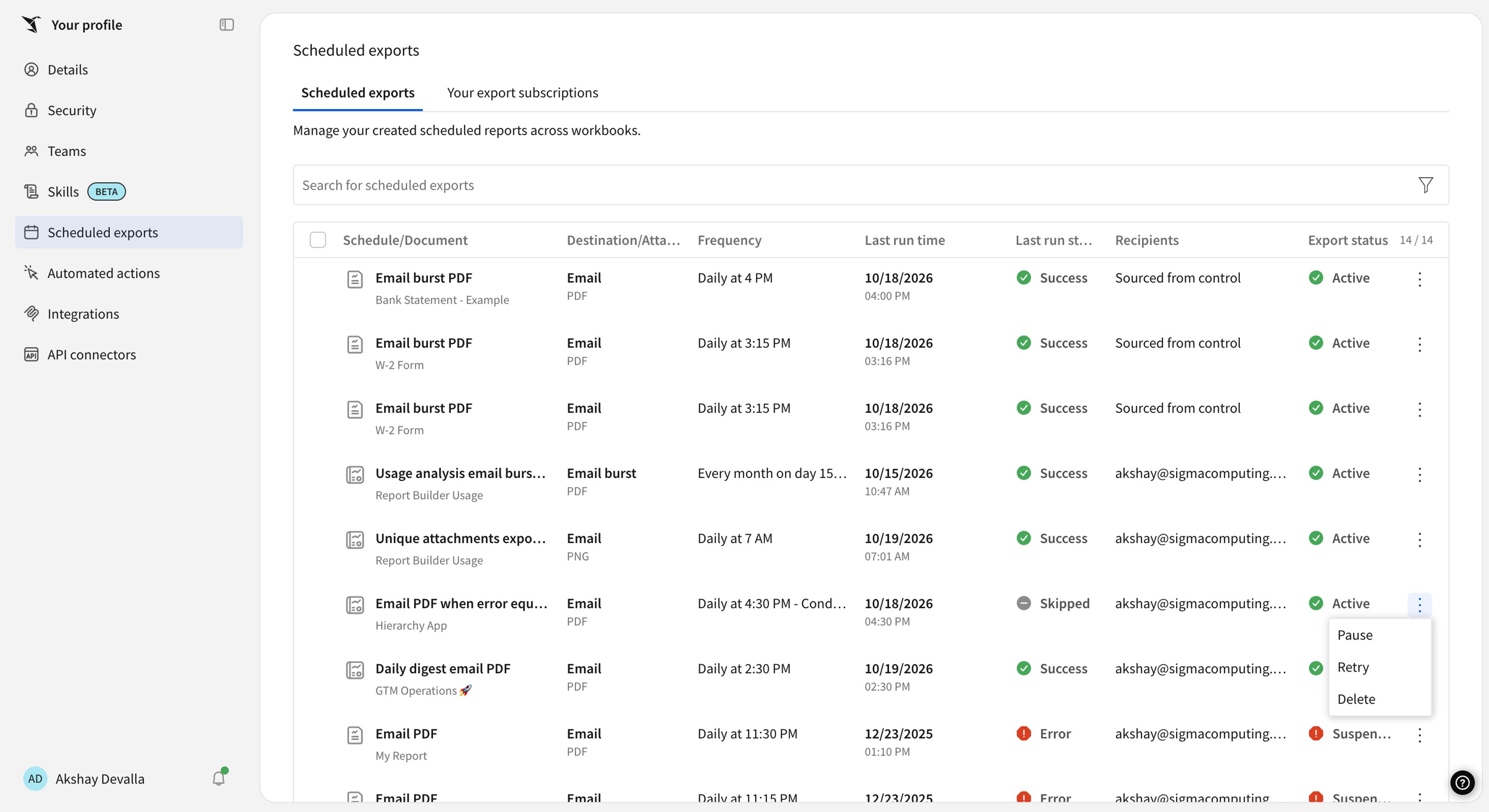Click document icon for Bank Statement export

coord(355,279)
